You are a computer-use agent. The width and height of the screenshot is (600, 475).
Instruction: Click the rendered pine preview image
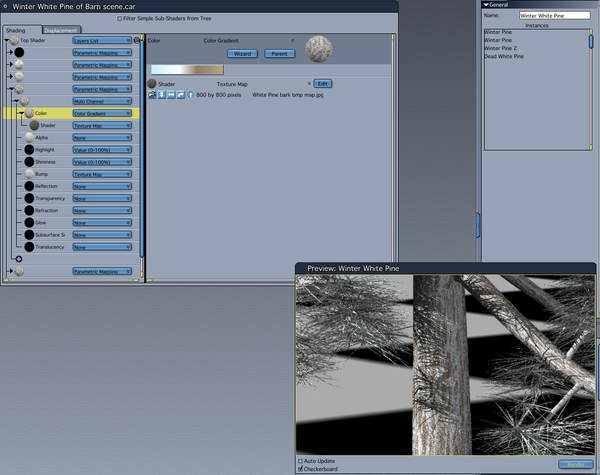tap(445, 365)
